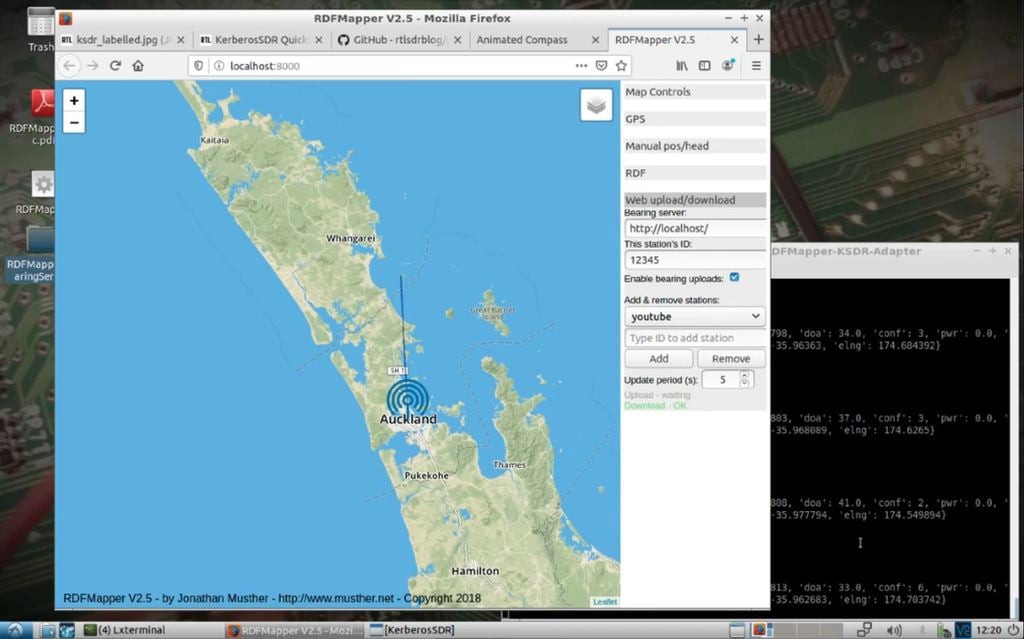Viewport: 1024px width, 639px height.
Task: Go back in Firefox history
Action: [x=69, y=65]
